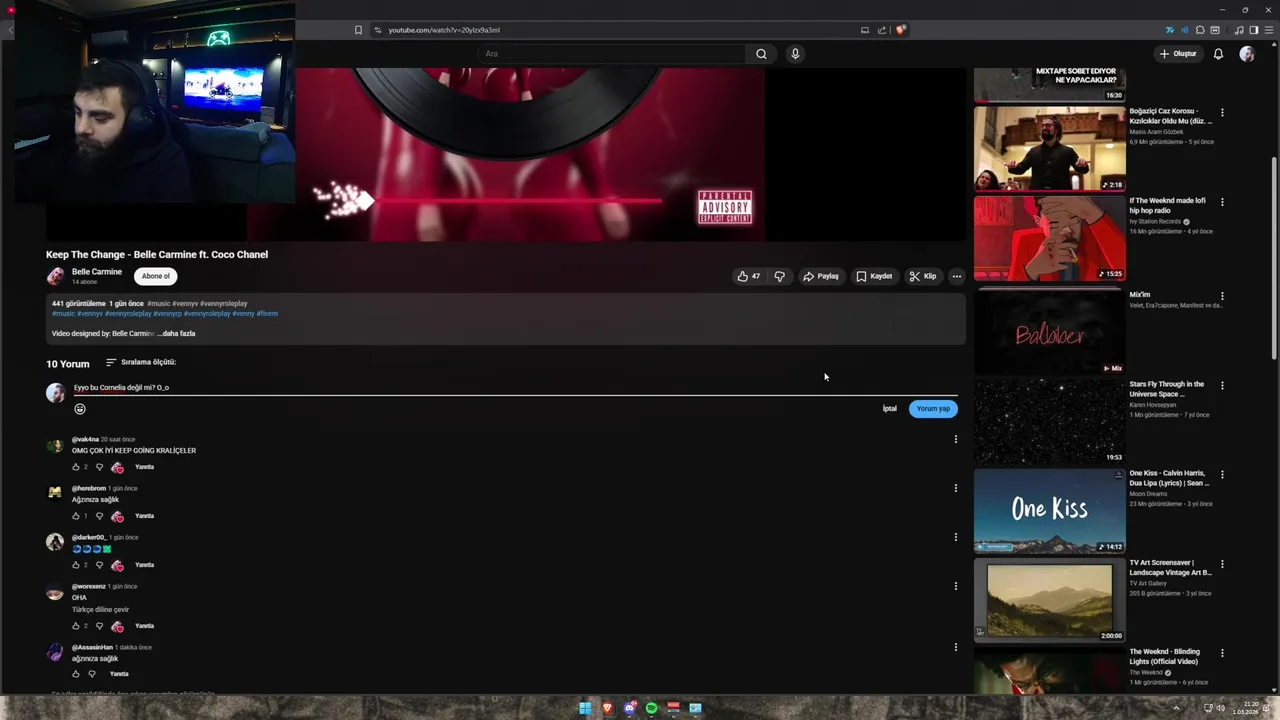This screenshot has width=1280, height=720.
Task: Click the browser address bar URL
Action: [444, 30]
